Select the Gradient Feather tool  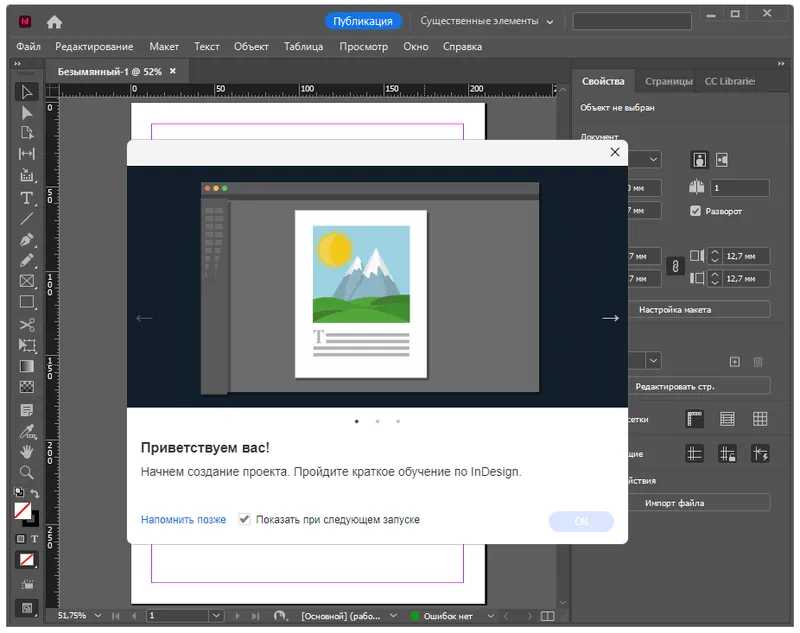pos(27,387)
